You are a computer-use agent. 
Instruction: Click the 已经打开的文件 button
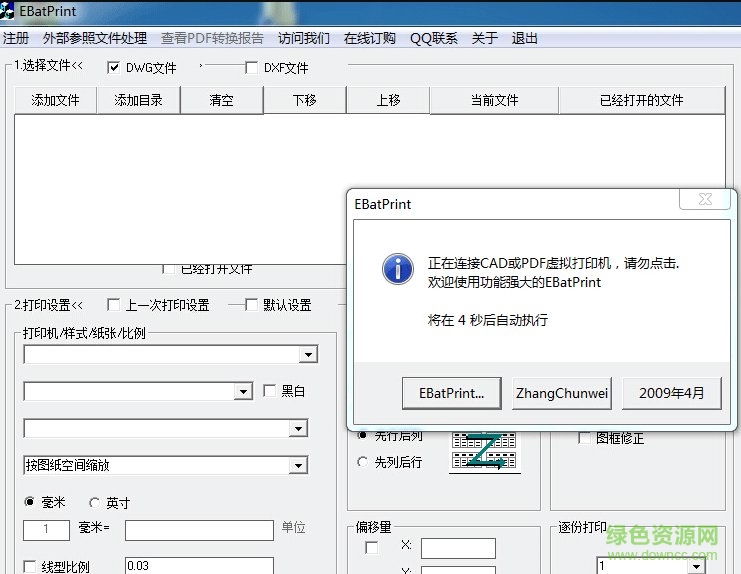642,100
